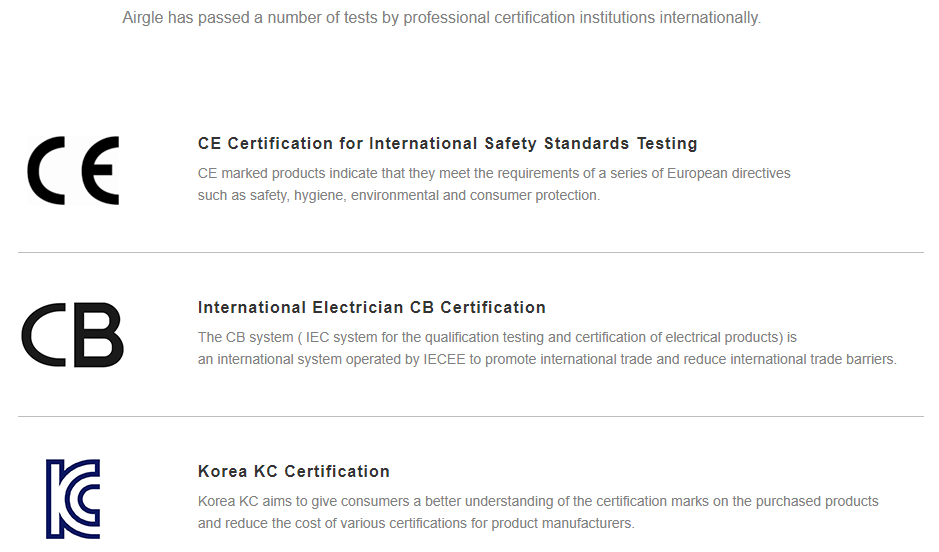Click the word "Airgle" in the top sentence
This screenshot has width=939, height=552.
[x=145, y=18]
